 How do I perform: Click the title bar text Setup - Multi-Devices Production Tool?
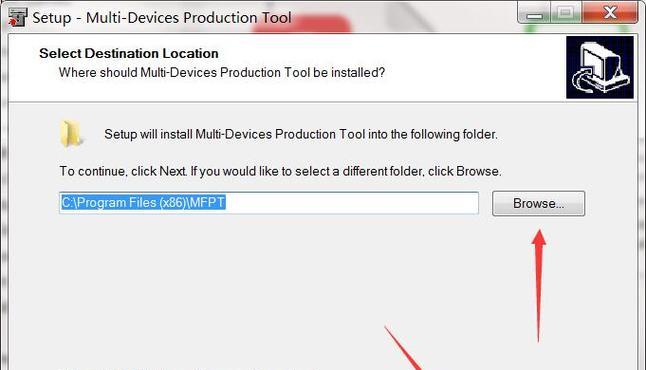(162, 18)
